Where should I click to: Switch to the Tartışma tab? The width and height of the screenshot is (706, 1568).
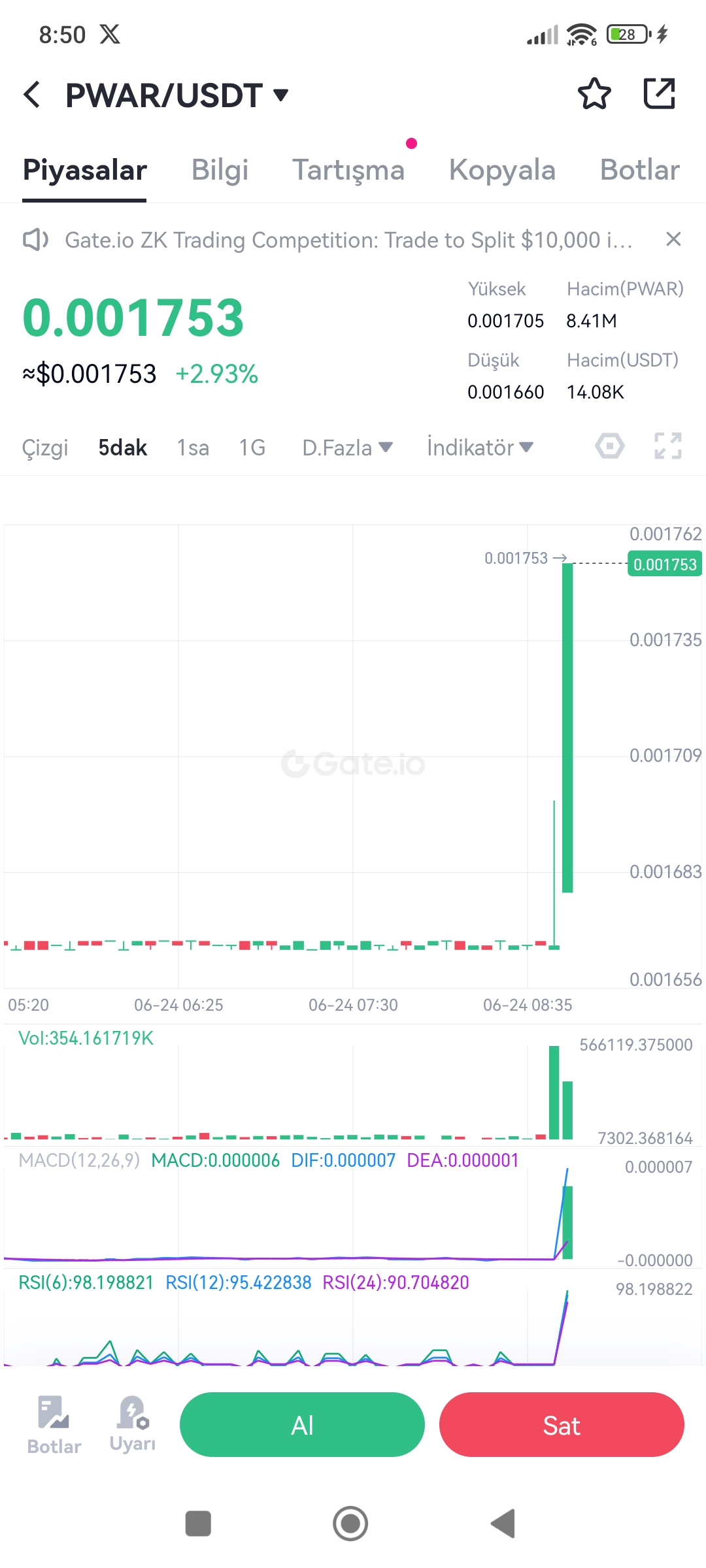pos(348,170)
